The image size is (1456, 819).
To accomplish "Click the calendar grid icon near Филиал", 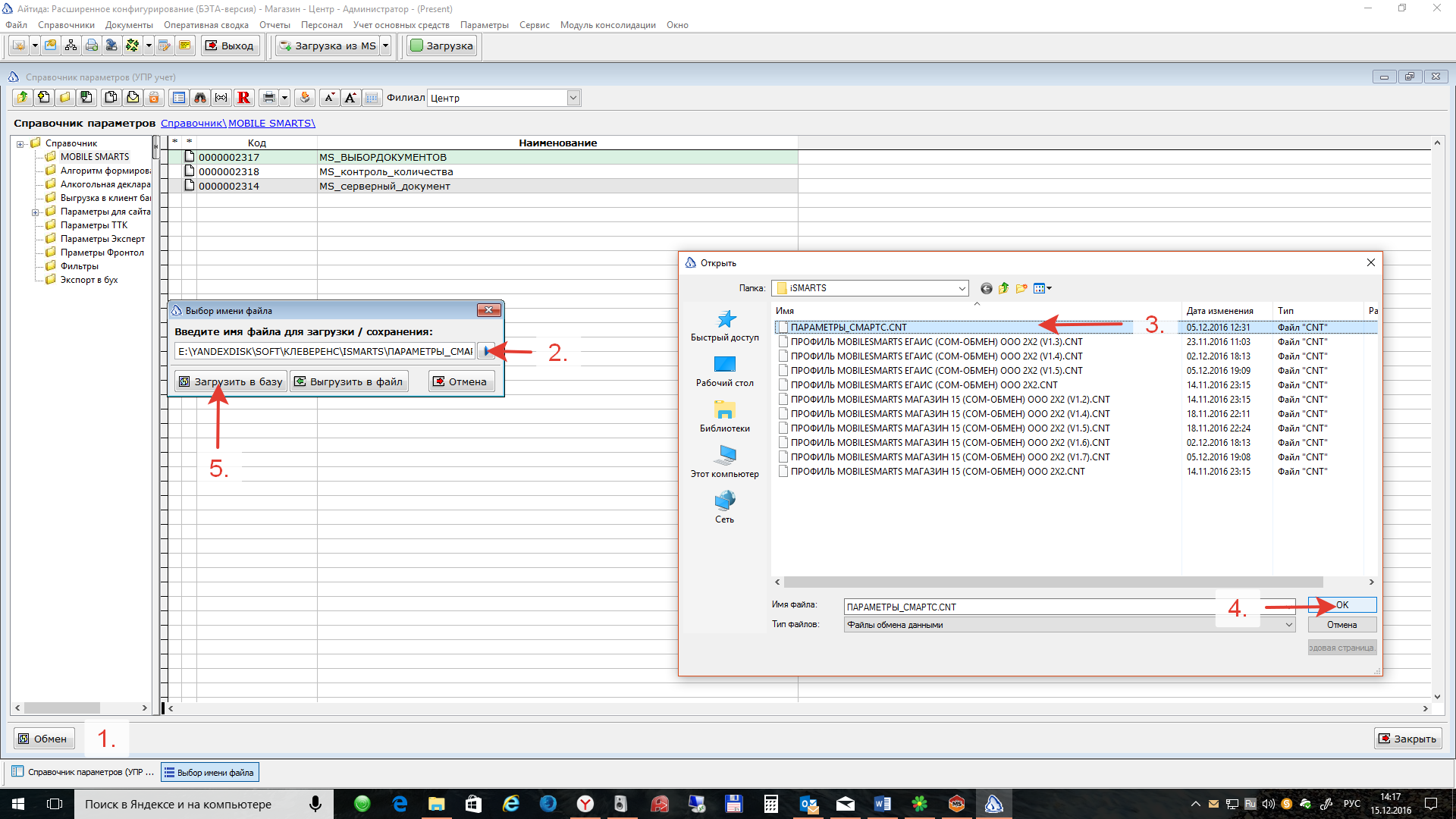I will [x=372, y=97].
